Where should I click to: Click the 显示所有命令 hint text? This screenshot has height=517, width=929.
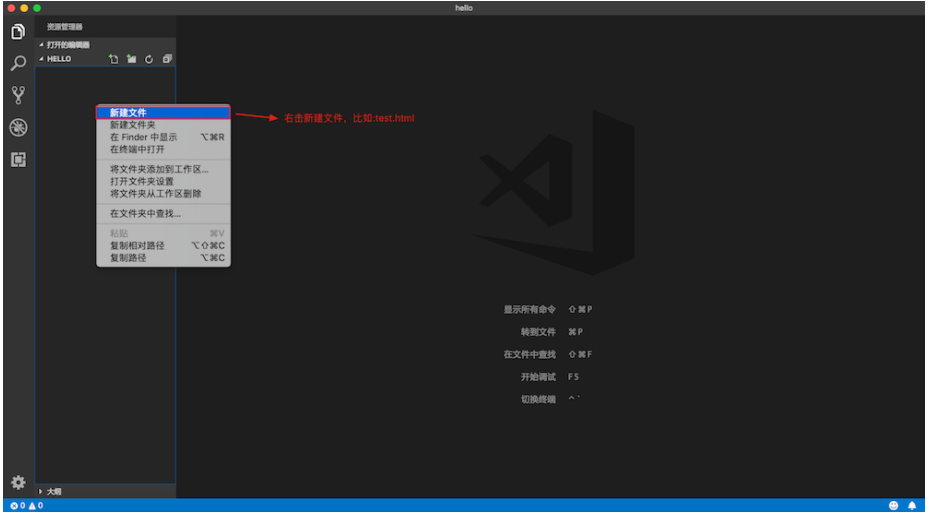point(530,310)
